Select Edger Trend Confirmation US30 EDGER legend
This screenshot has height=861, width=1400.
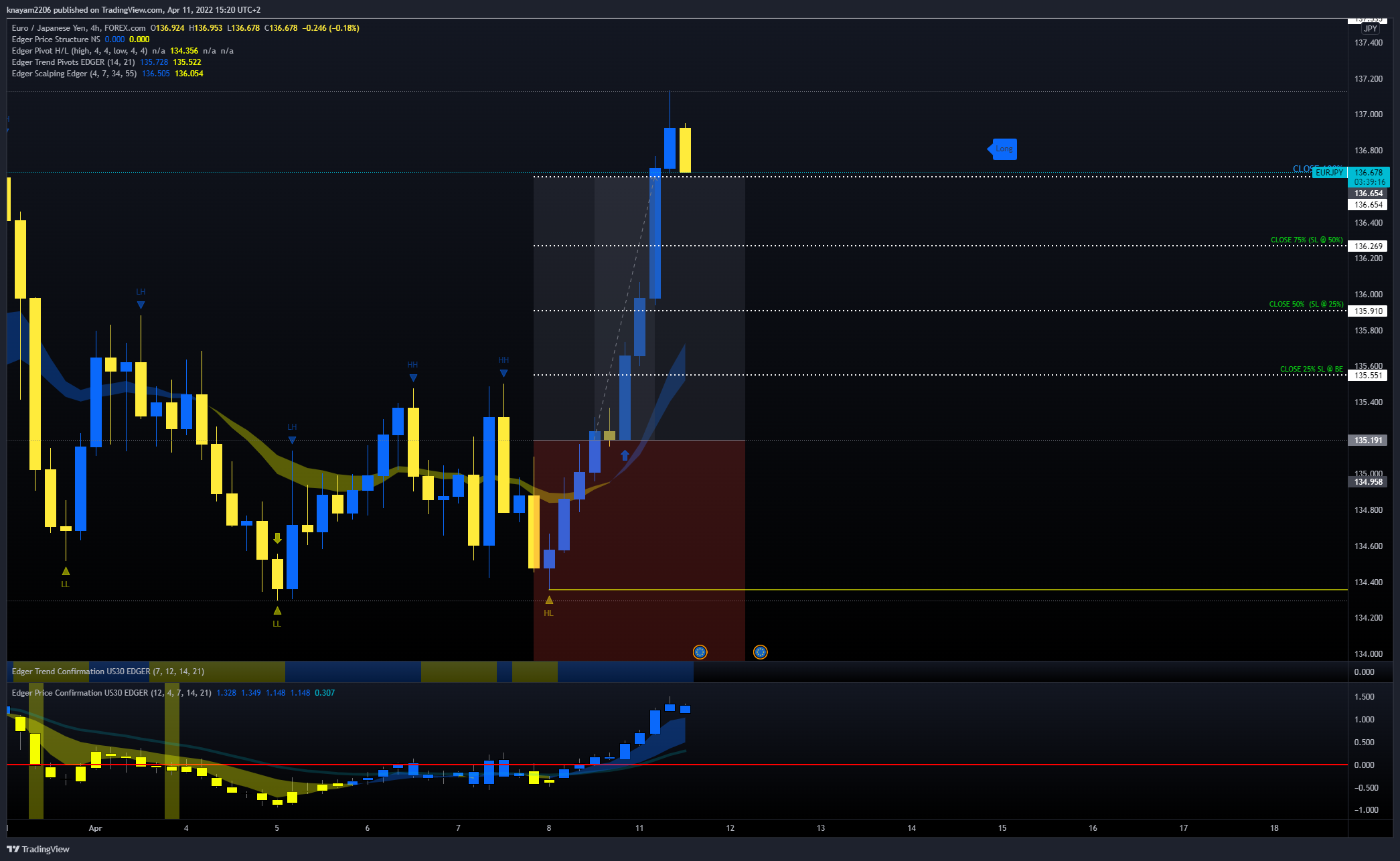click(108, 672)
